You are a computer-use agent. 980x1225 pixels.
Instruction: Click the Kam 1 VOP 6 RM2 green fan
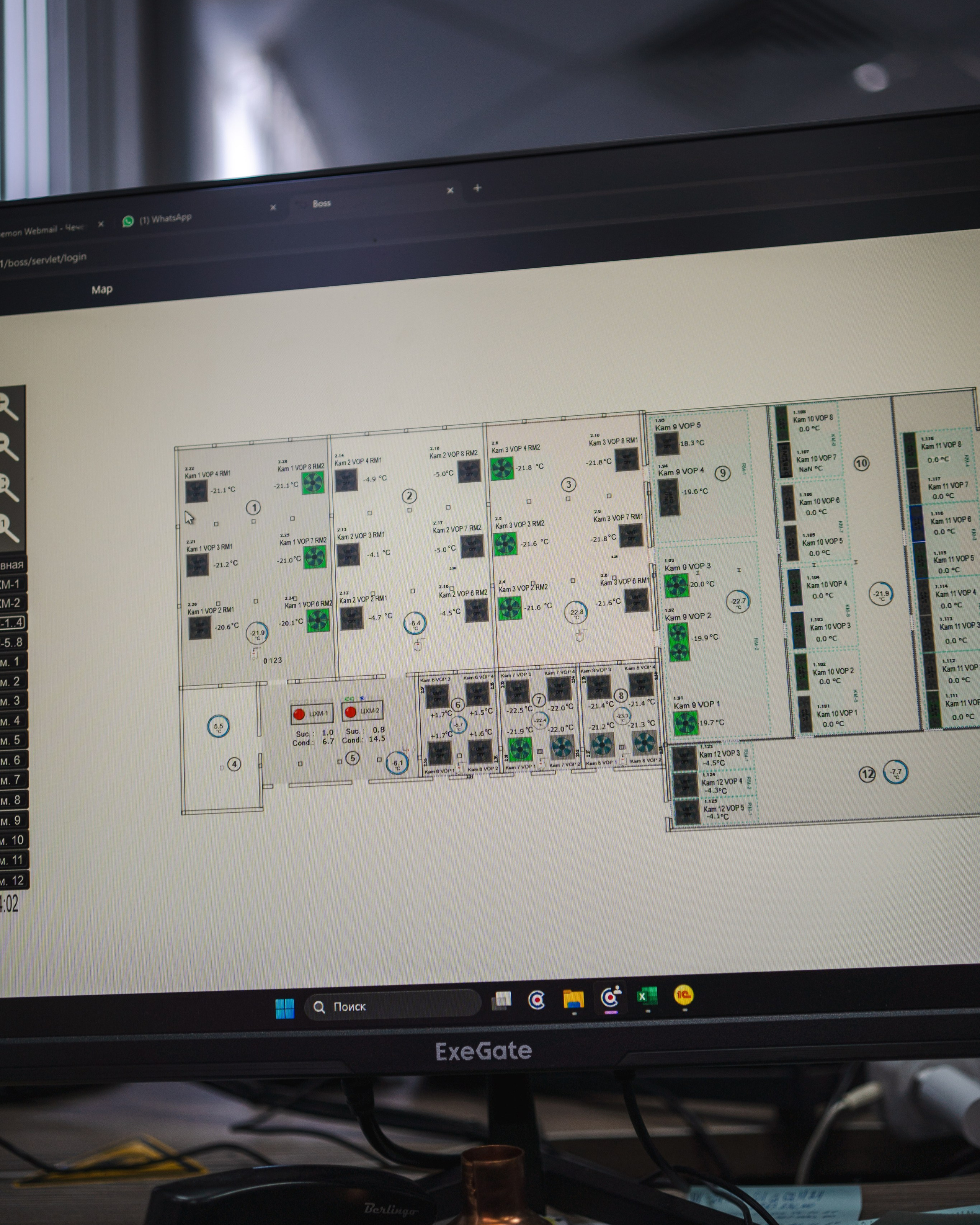click(x=318, y=621)
